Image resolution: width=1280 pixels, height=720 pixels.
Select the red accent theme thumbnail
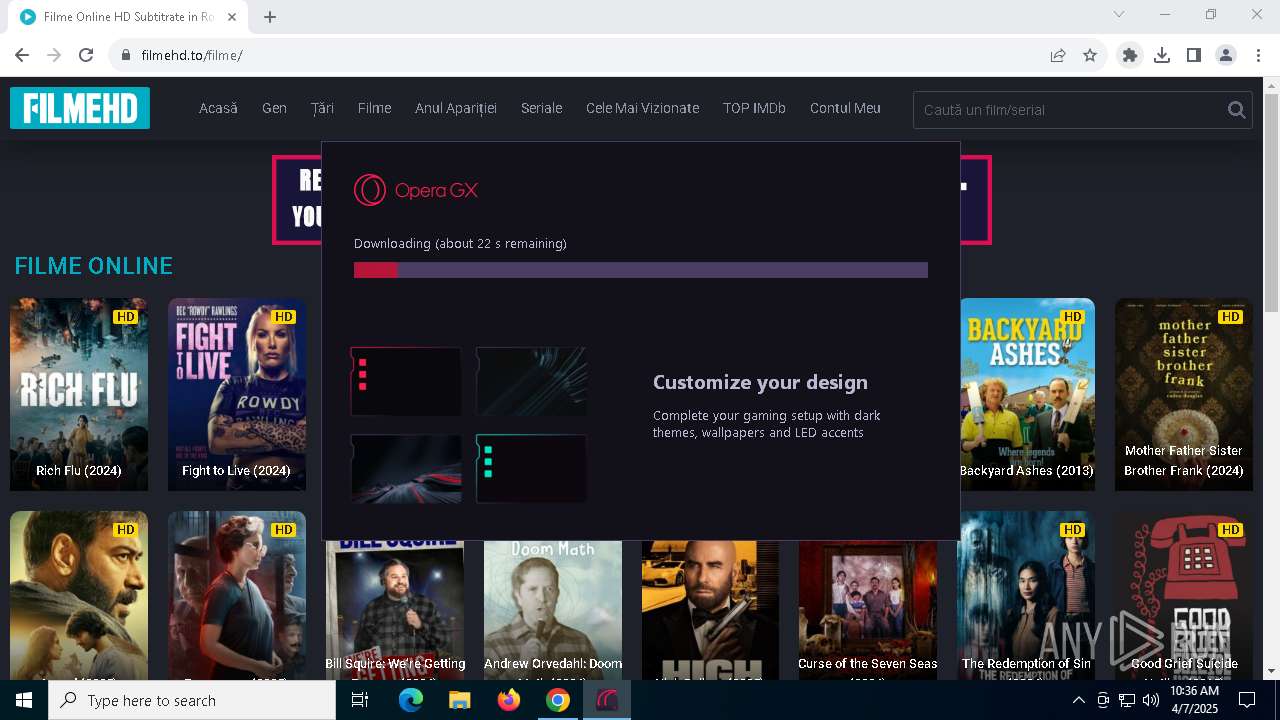pos(406,381)
